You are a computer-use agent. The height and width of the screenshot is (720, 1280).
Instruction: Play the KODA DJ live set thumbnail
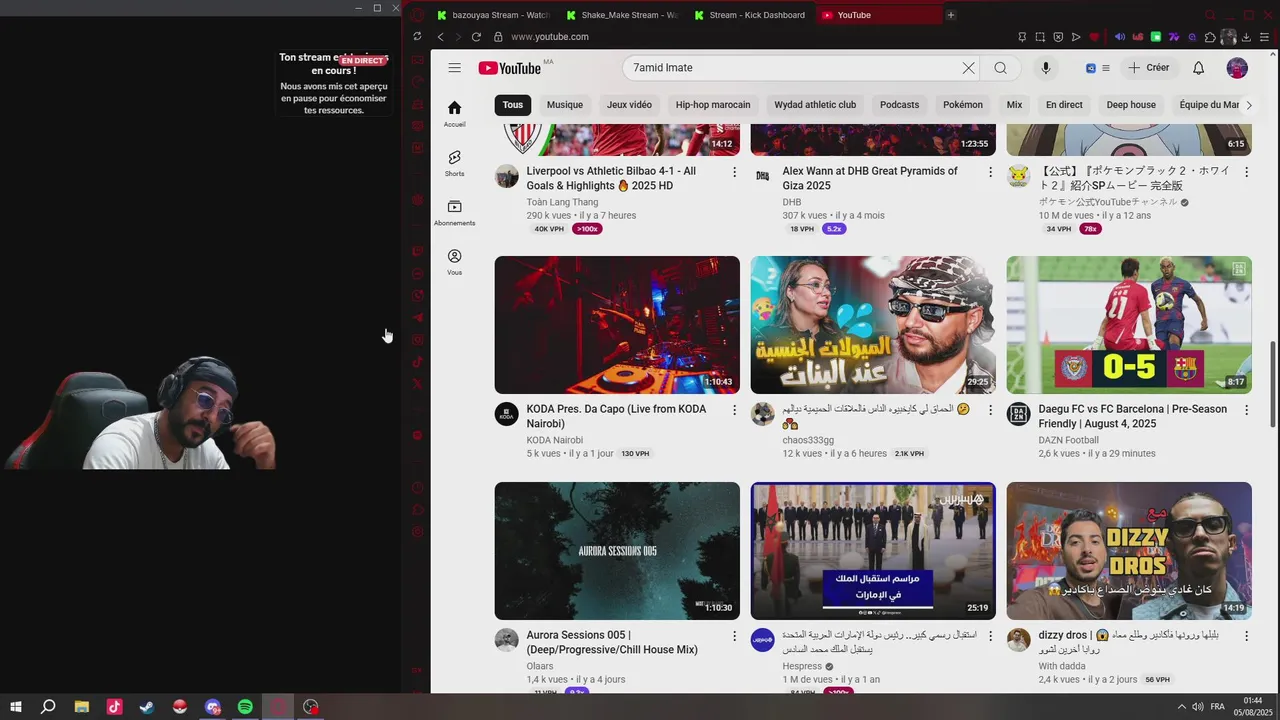(617, 325)
